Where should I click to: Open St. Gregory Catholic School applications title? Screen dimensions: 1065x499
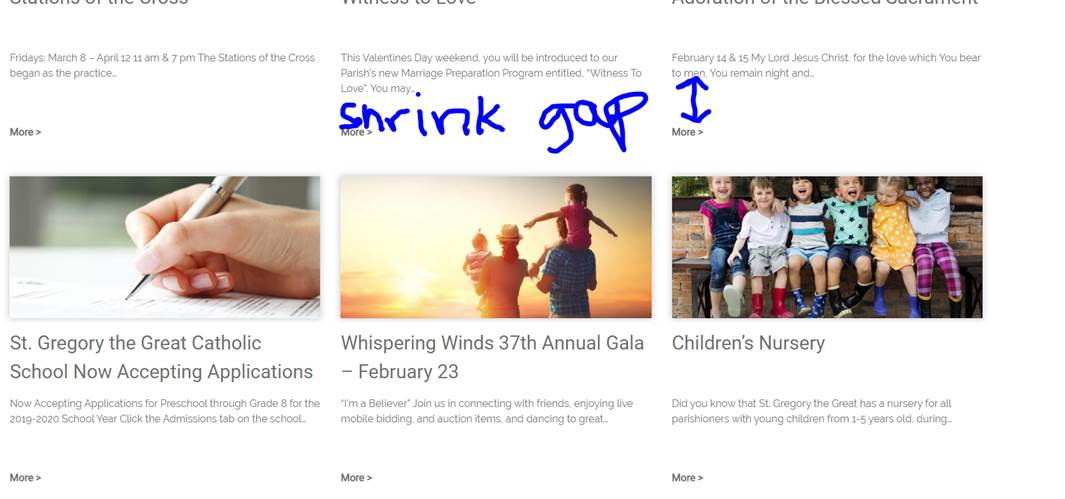161,357
